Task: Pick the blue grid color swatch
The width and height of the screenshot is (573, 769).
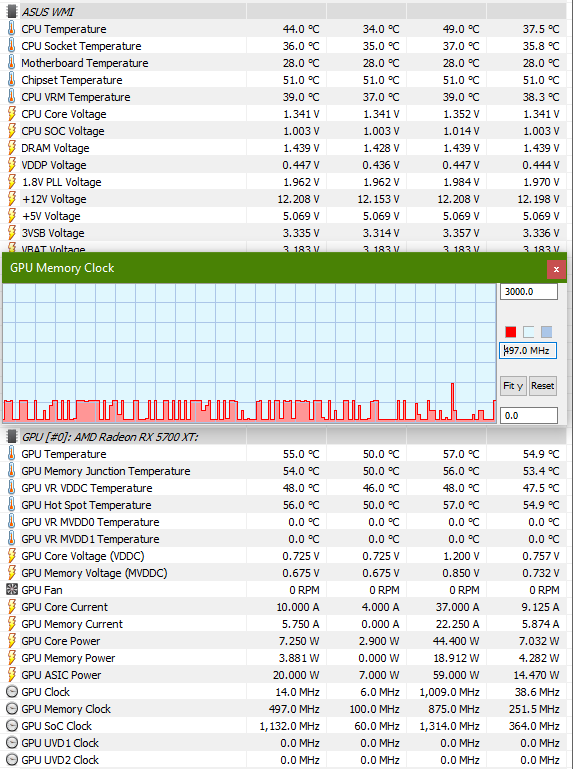Action: click(546, 332)
